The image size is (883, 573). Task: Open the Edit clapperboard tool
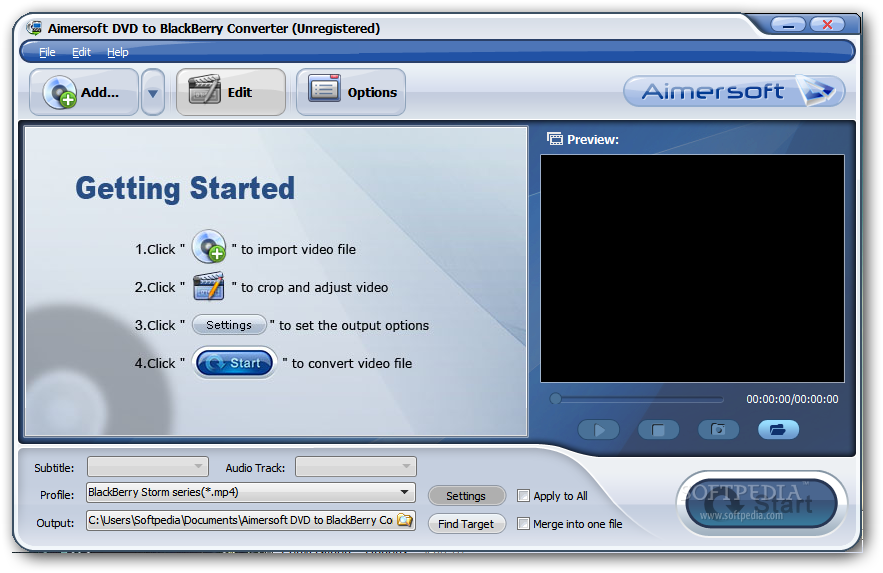(231, 92)
